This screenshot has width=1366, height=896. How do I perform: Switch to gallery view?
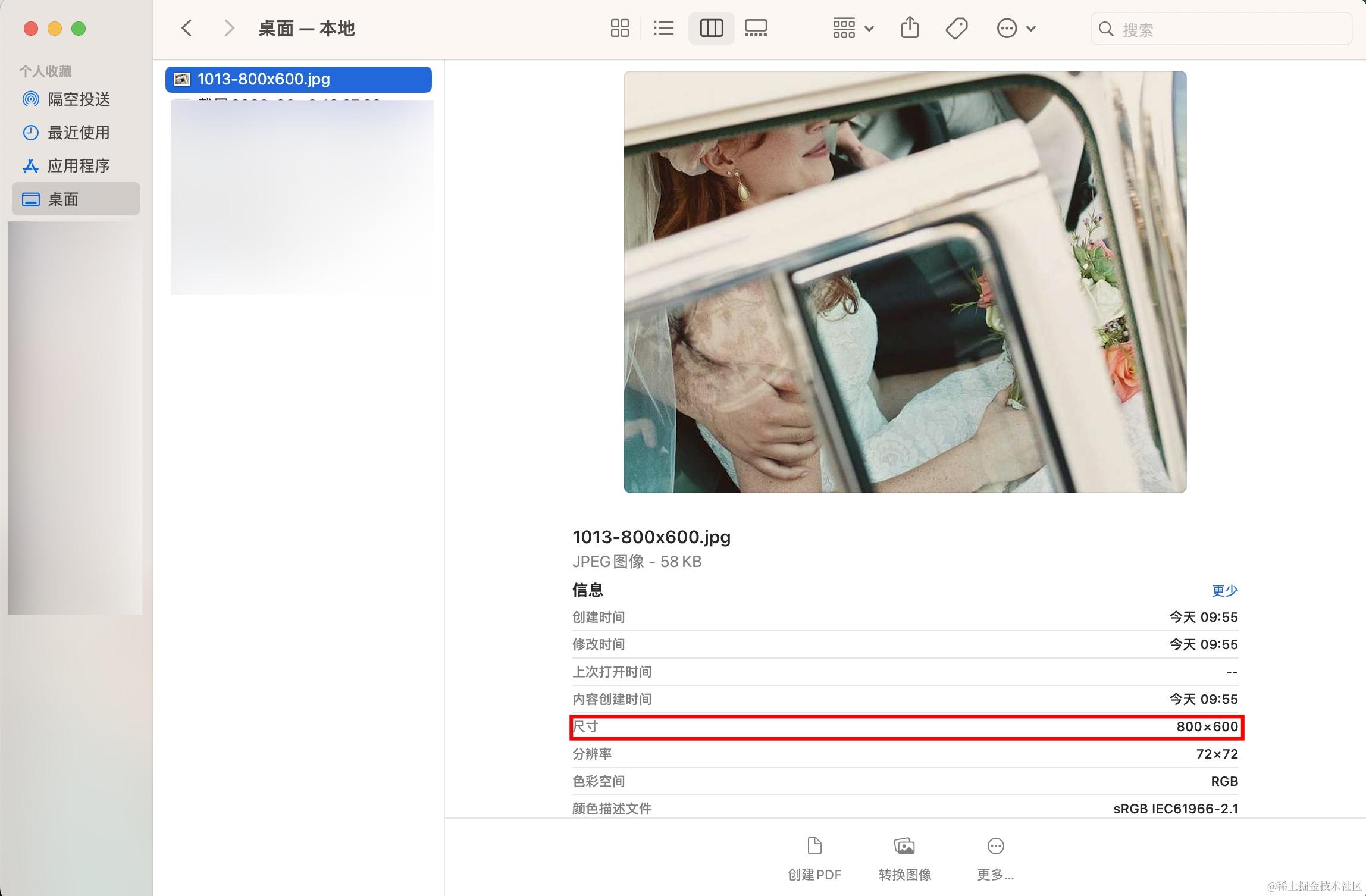(756, 28)
